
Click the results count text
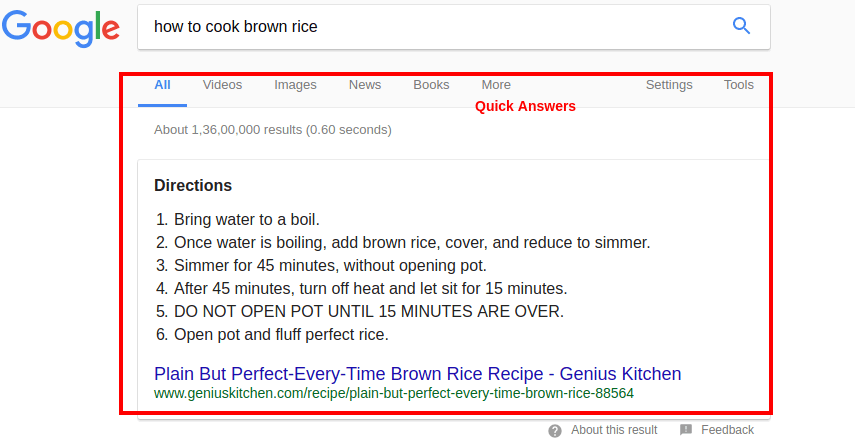(272, 130)
